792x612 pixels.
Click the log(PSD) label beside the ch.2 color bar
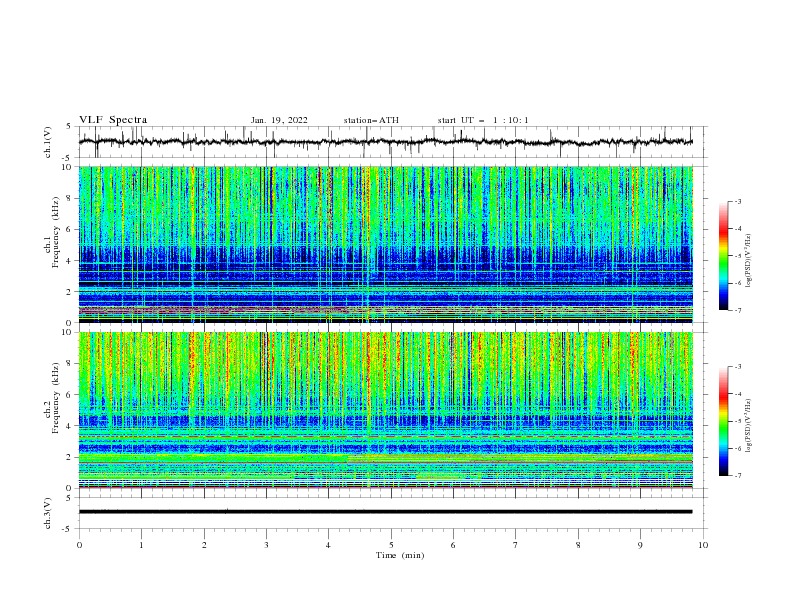748,426
